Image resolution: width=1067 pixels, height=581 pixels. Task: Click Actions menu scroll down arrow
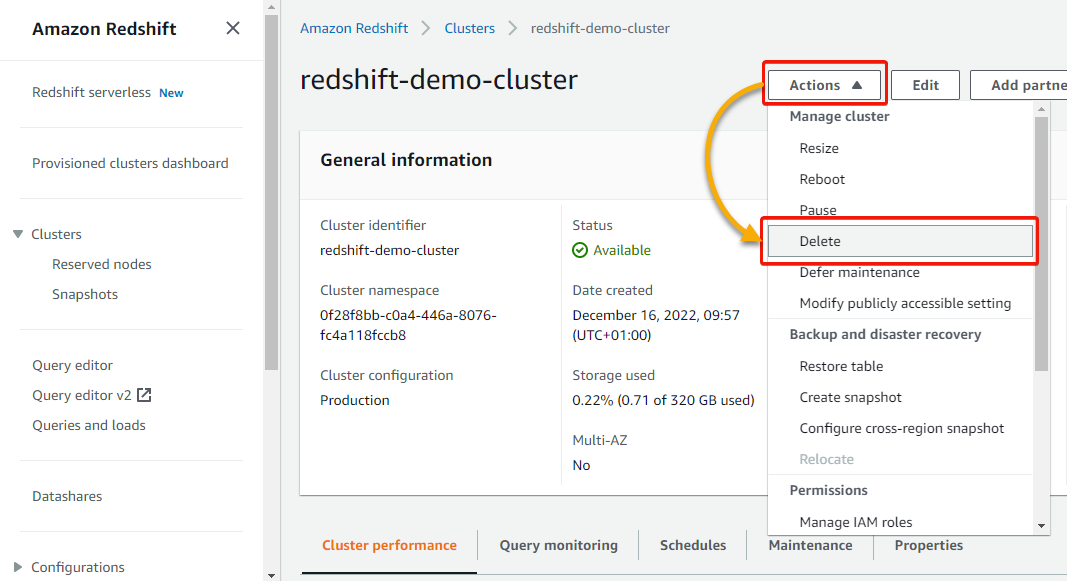pos(1041,526)
